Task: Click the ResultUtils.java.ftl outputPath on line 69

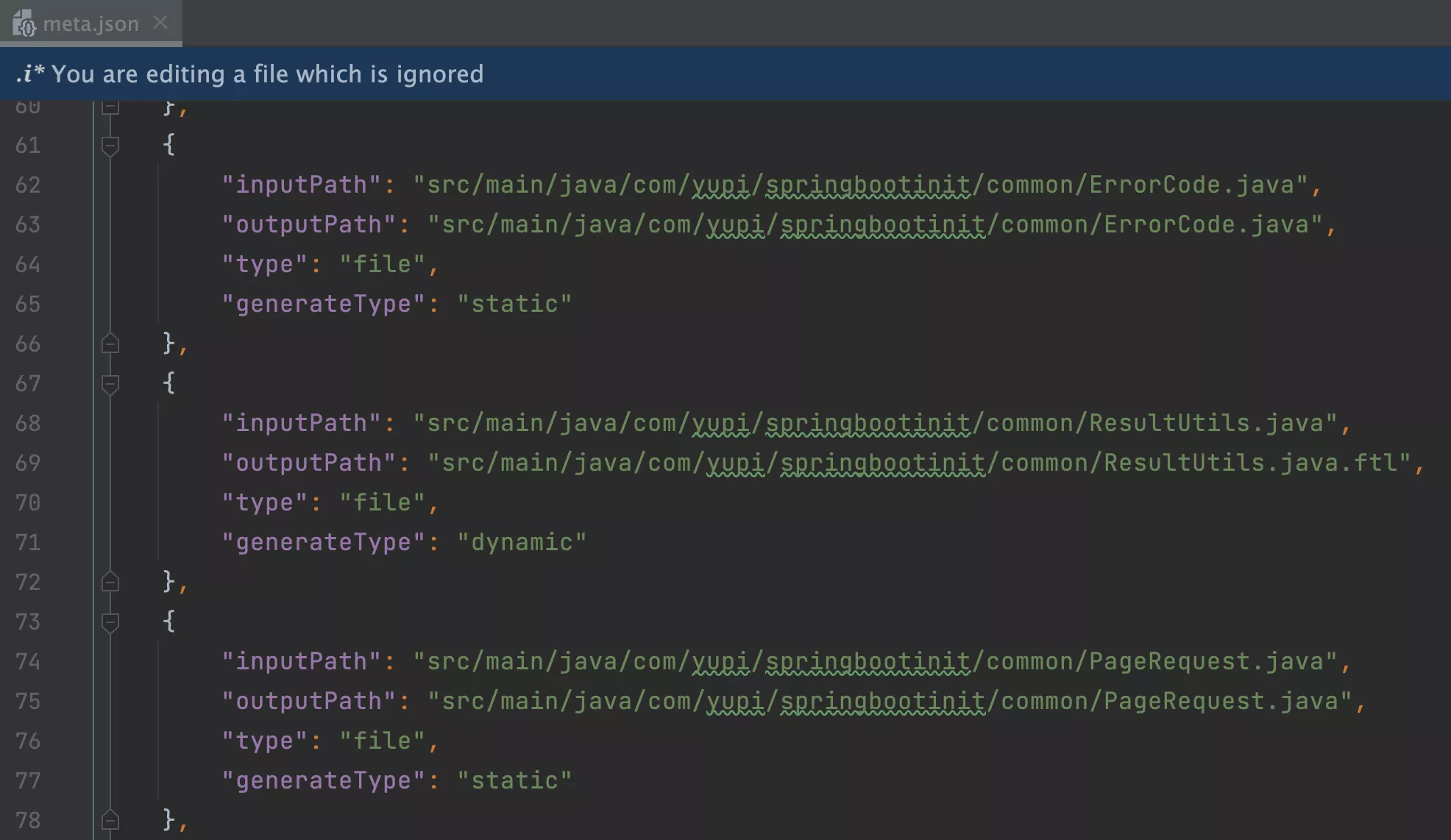Action: (919, 463)
